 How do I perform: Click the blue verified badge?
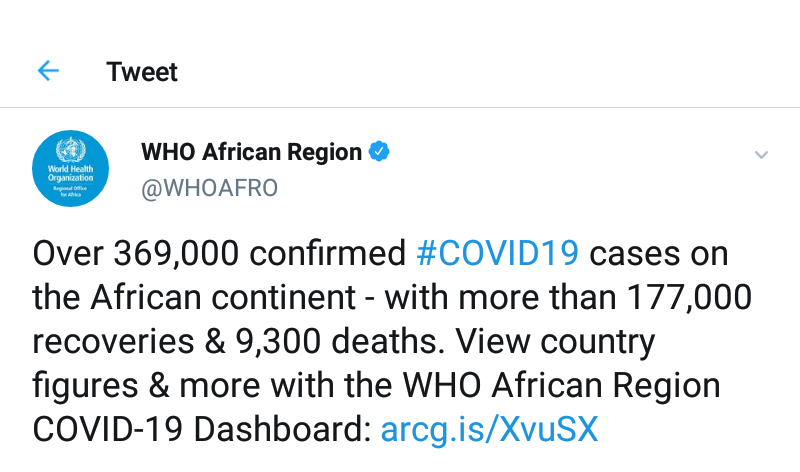point(380,152)
